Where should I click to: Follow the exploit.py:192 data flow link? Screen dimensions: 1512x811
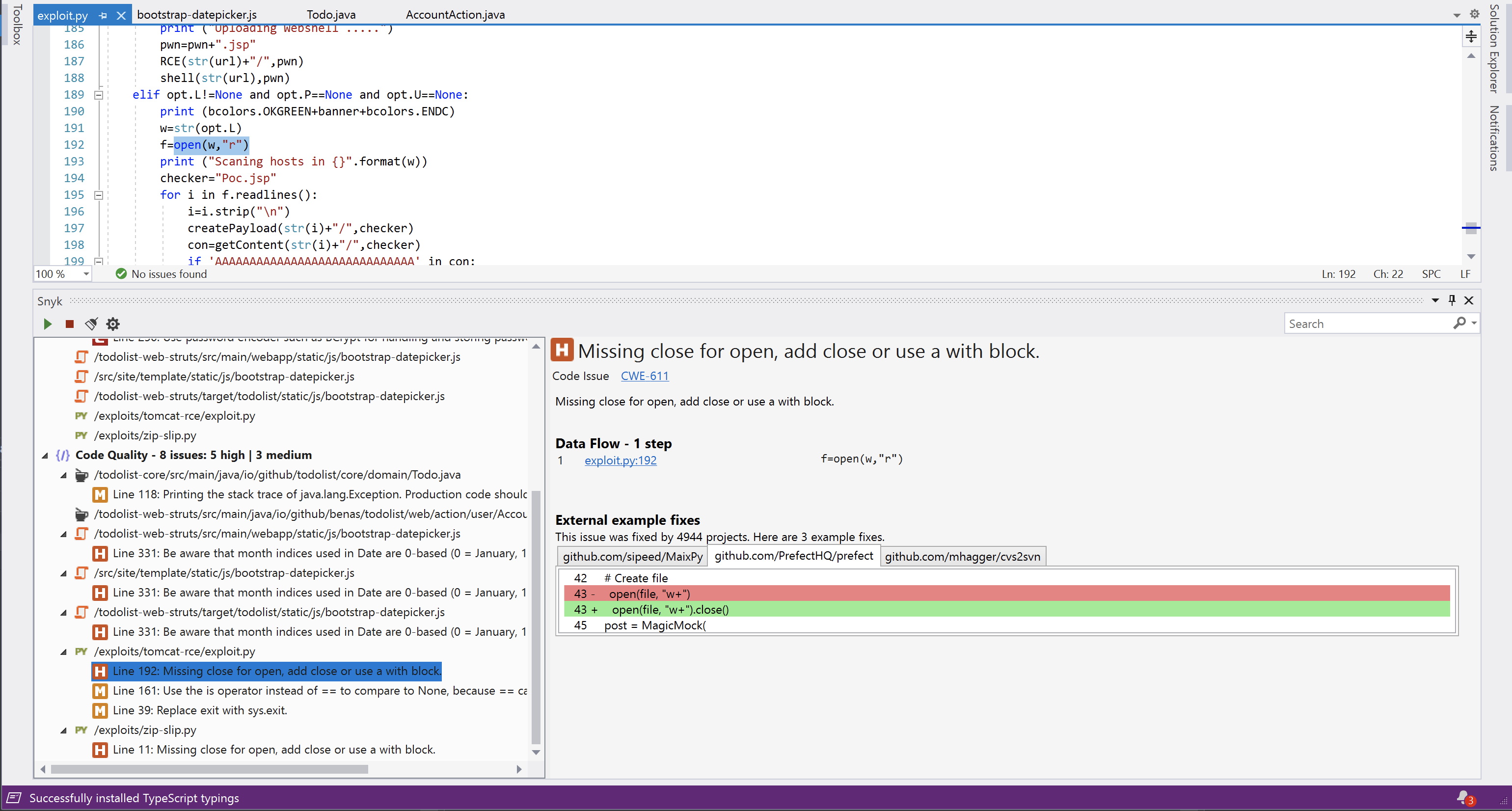(x=620, y=460)
